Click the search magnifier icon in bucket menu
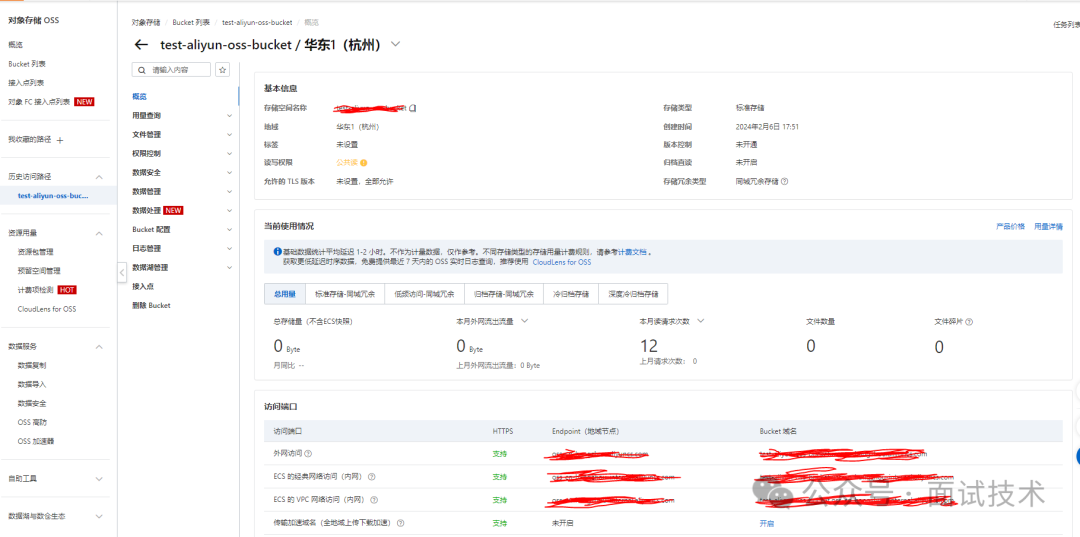Image resolution: width=1080 pixels, height=537 pixels. coord(142,70)
